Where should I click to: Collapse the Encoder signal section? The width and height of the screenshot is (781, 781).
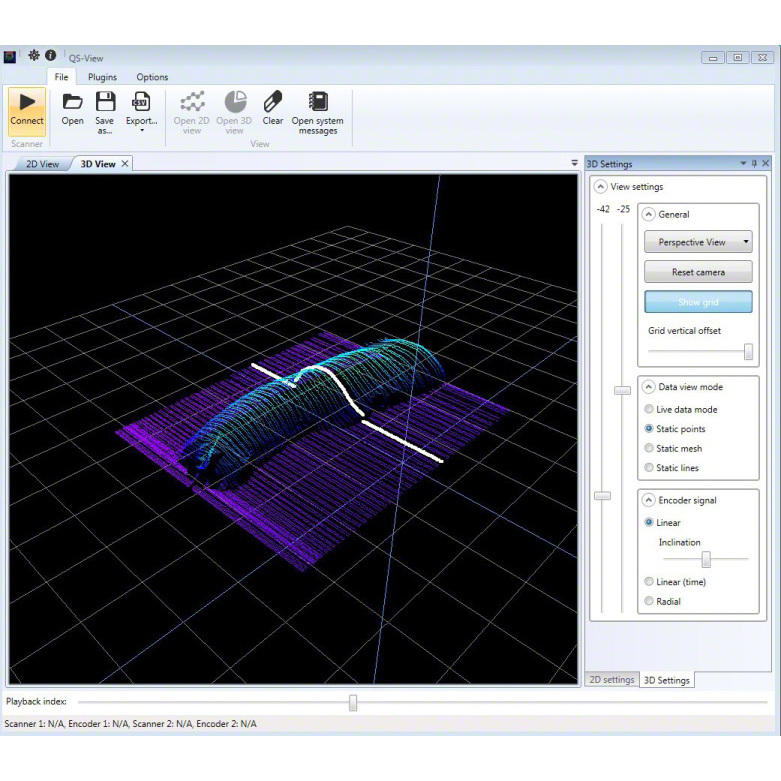[x=649, y=500]
